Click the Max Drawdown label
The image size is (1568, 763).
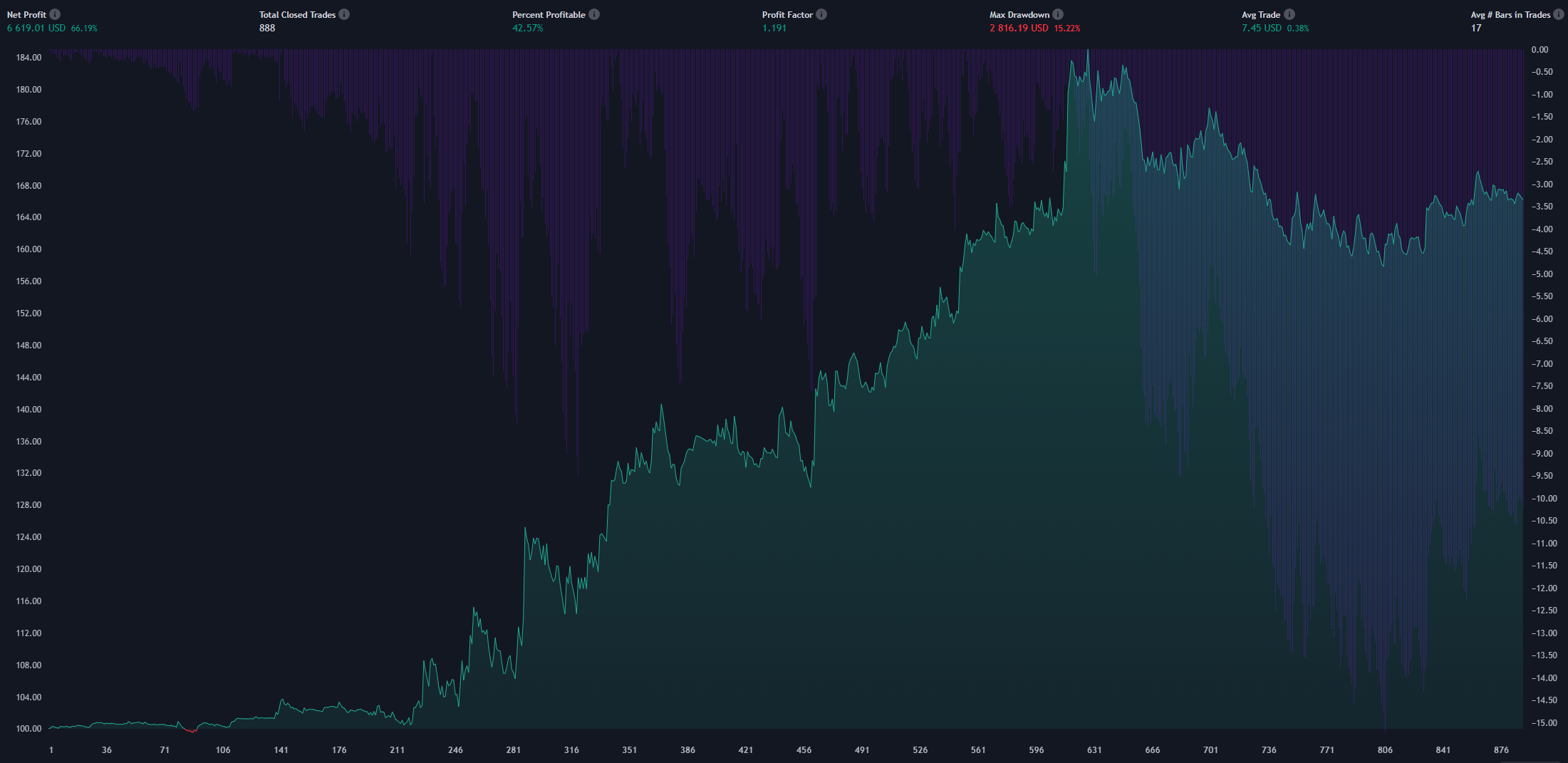(1019, 14)
